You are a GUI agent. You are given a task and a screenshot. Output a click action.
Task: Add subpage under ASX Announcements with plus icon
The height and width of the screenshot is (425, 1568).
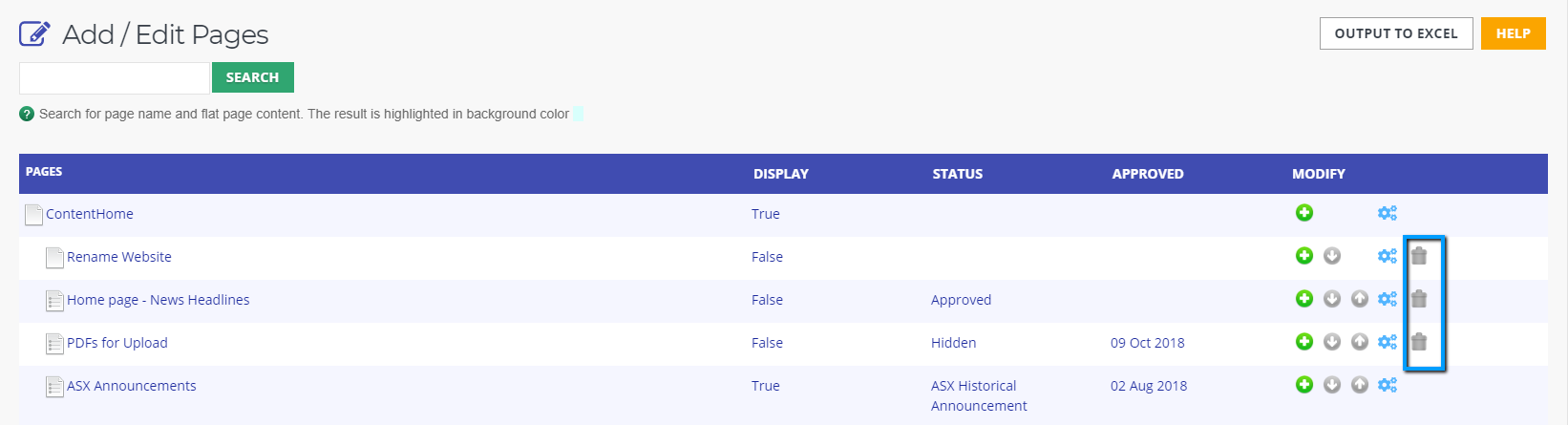tap(1304, 385)
